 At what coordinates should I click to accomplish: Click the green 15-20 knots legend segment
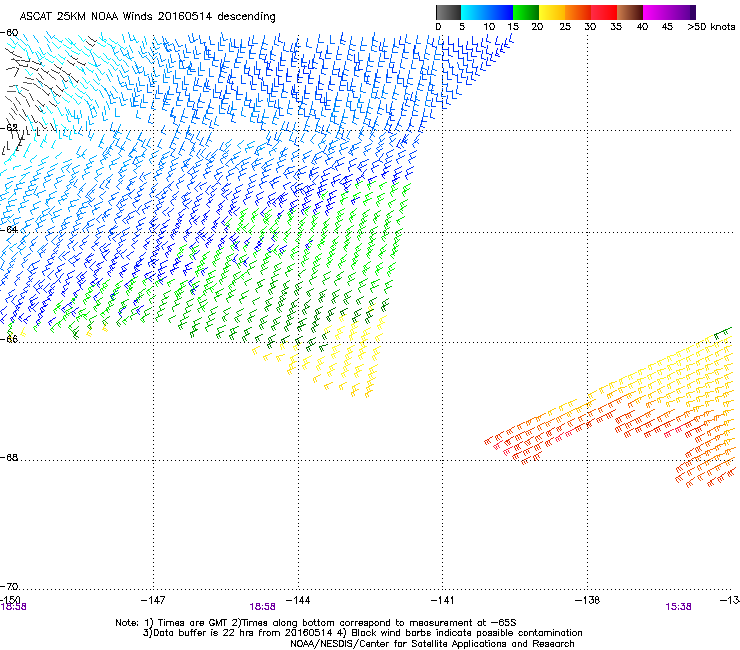point(526,12)
